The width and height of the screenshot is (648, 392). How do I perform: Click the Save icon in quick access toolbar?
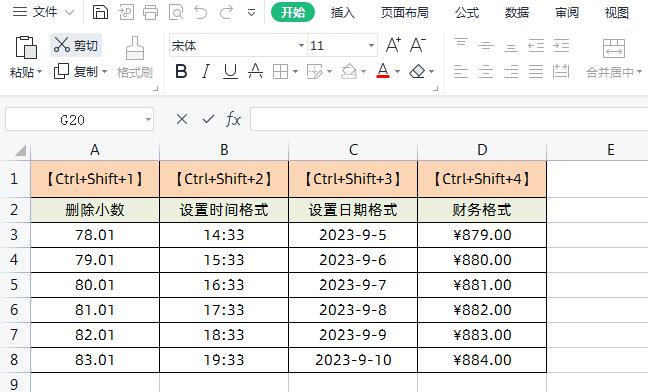tap(100, 12)
